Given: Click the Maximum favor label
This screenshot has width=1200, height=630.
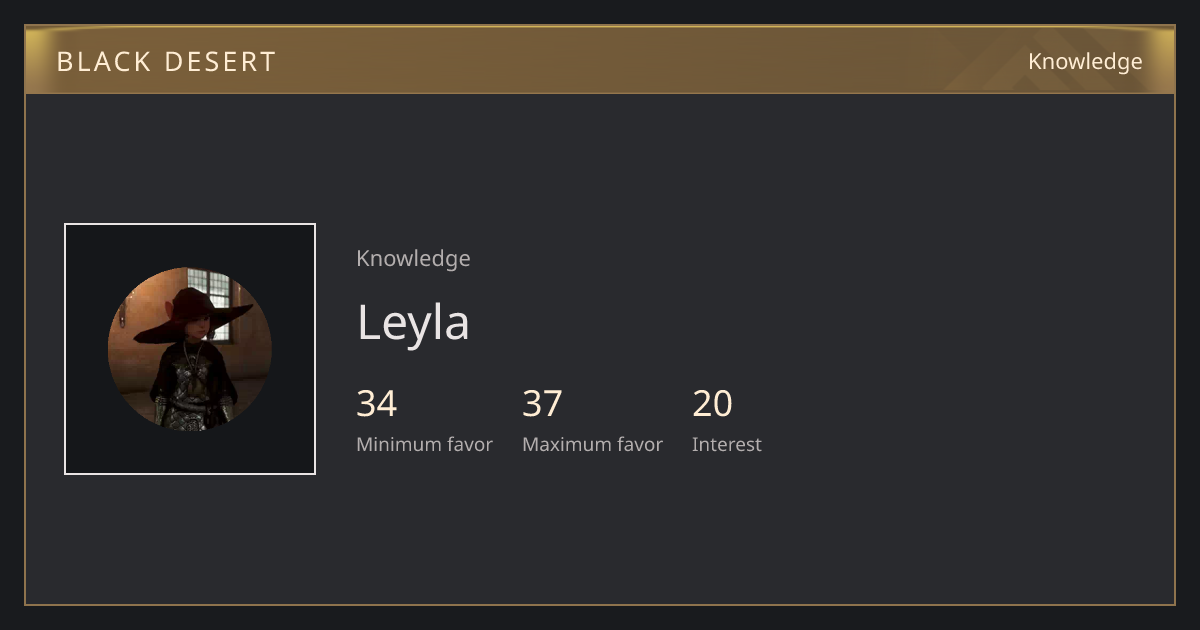Looking at the screenshot, I should point(592,444).
